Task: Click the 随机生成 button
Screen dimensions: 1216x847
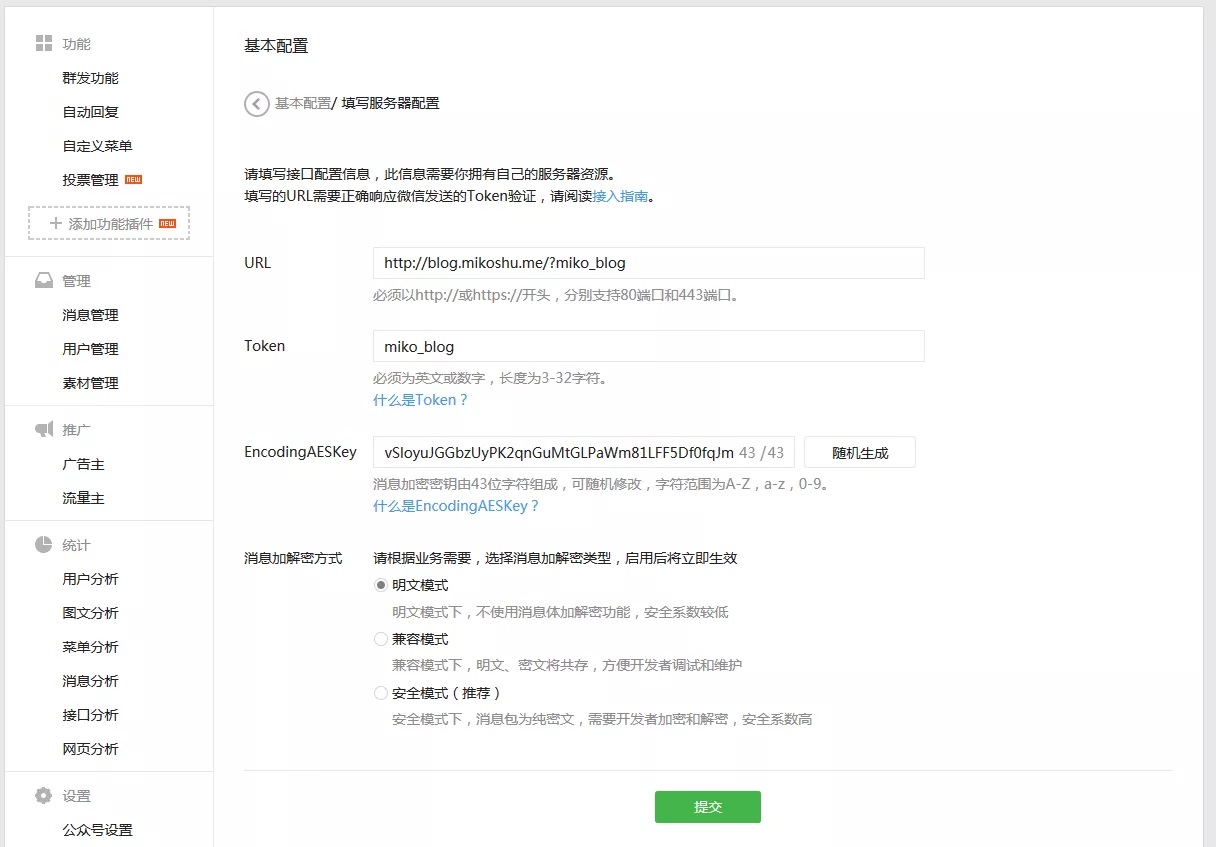Action: tap(860, 452)
